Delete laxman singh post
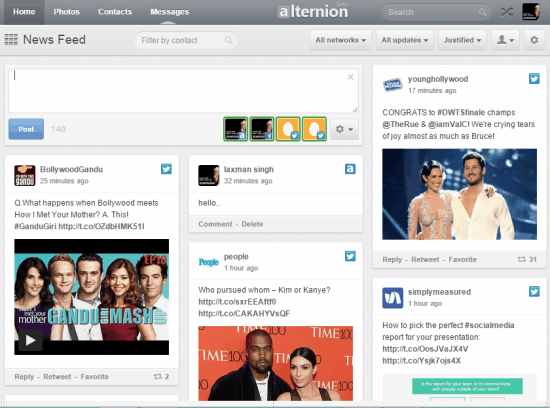Screen dimensions: 550x408 pos(252,224)
